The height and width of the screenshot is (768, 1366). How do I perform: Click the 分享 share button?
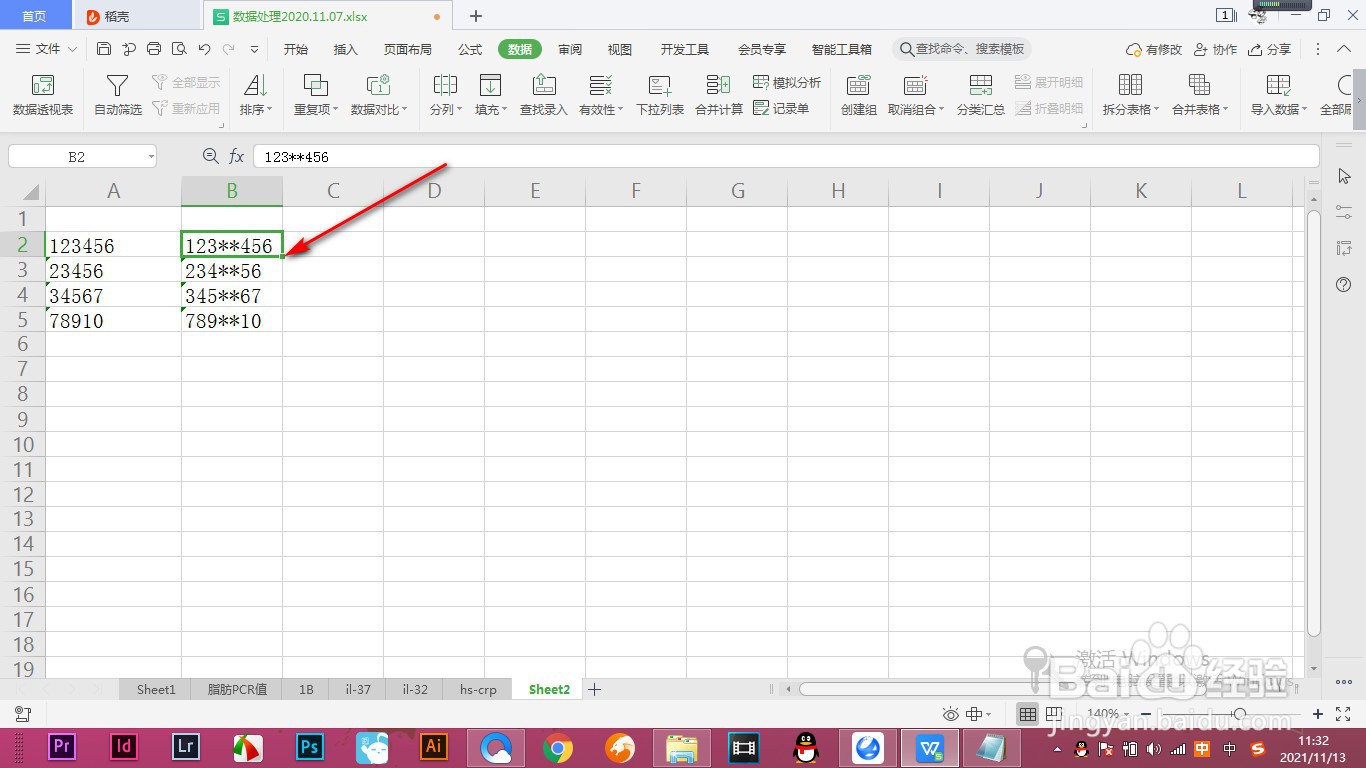click(x=1270, y=49)
